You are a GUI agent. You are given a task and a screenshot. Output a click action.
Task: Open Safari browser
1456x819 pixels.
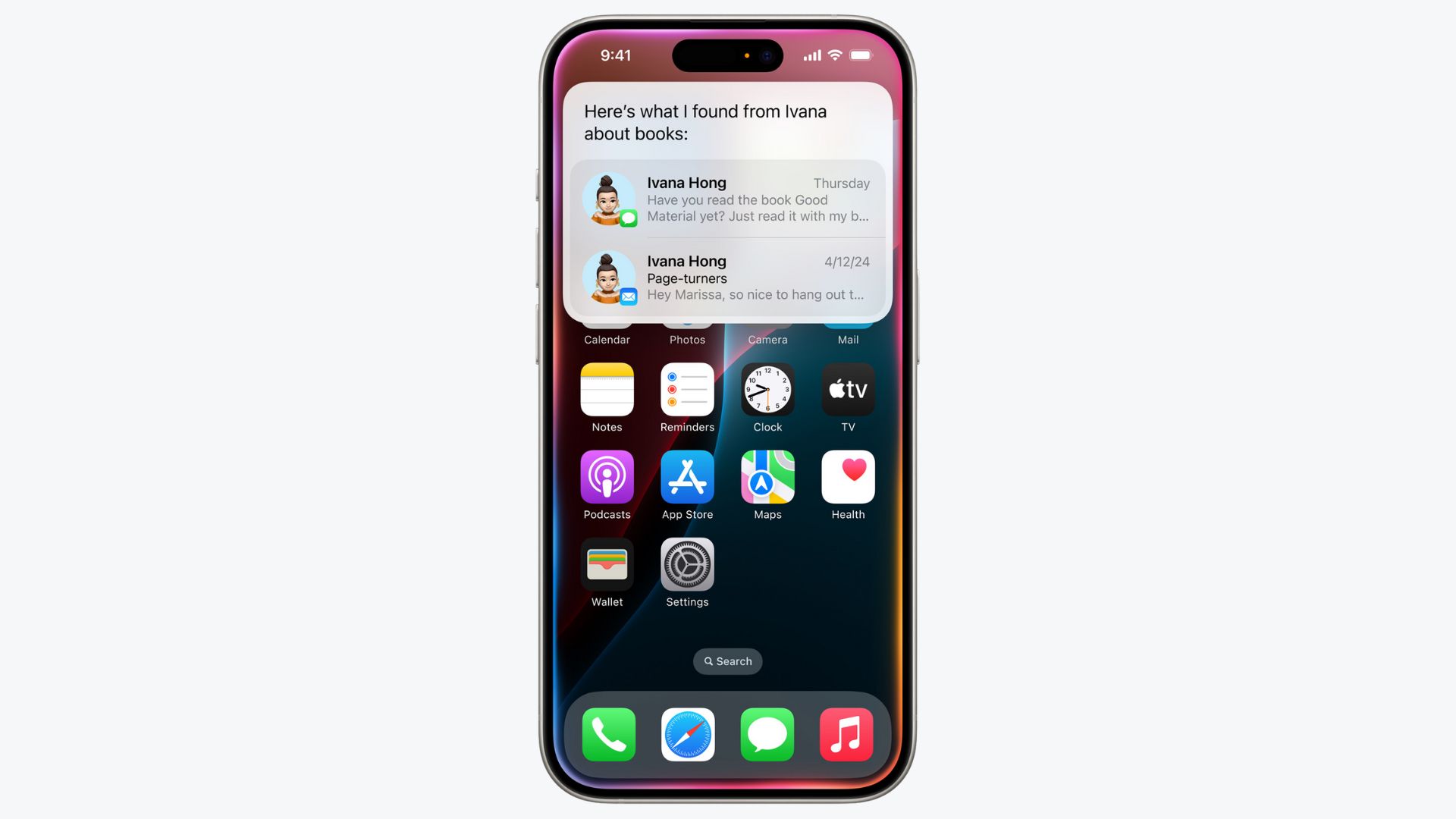687,733
